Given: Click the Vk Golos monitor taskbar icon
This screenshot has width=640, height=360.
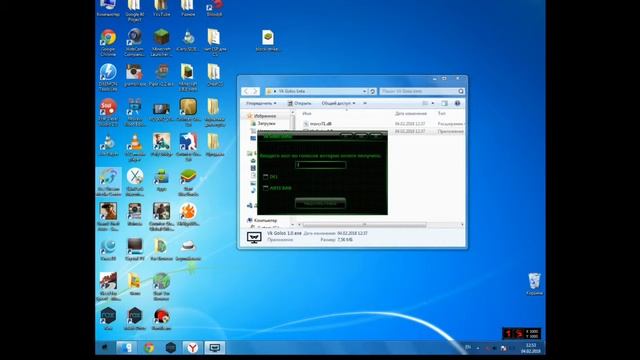Looking at the screenshot, I should tap(215, 347).
